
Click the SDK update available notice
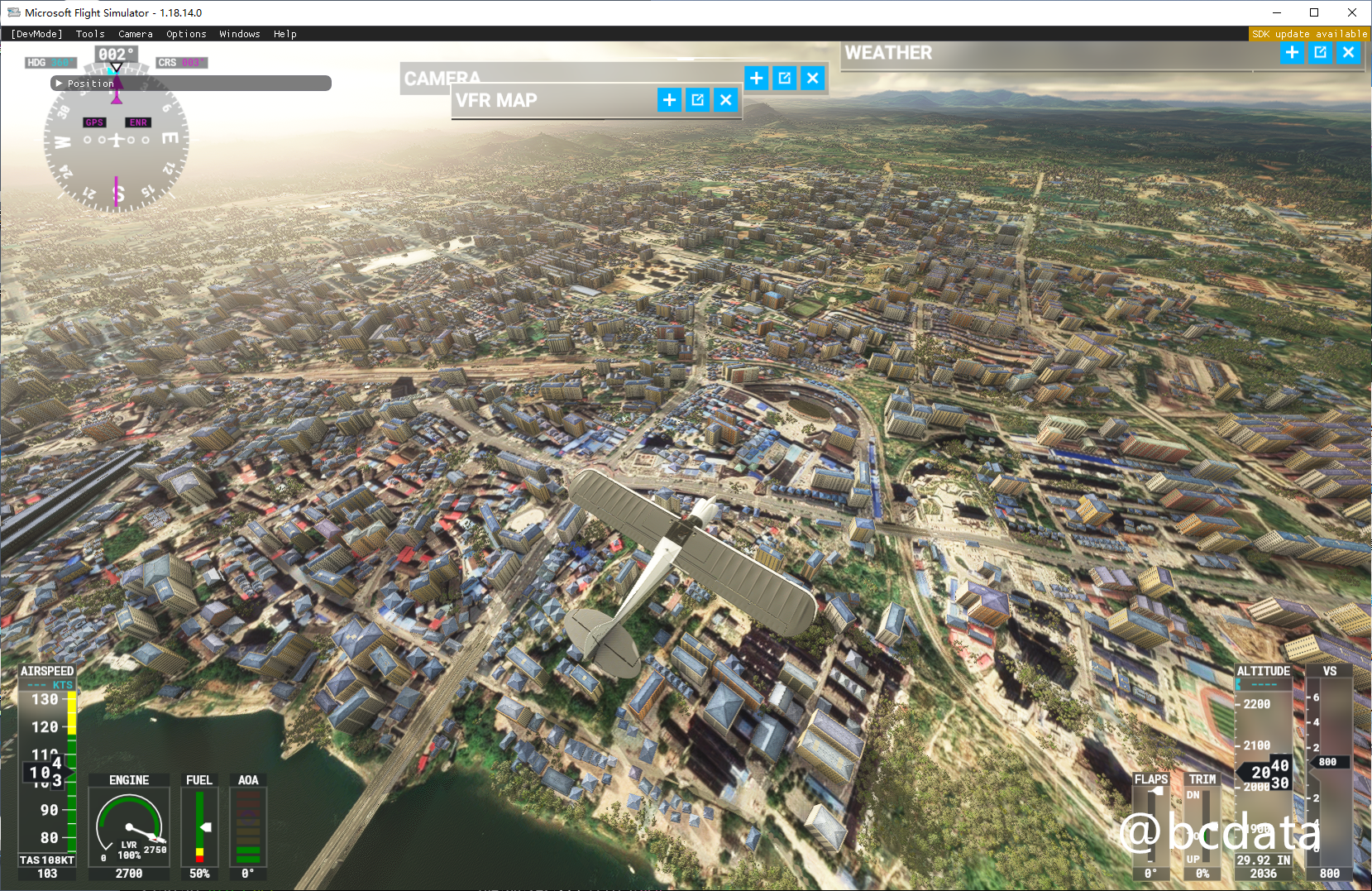coord(1309,34)
